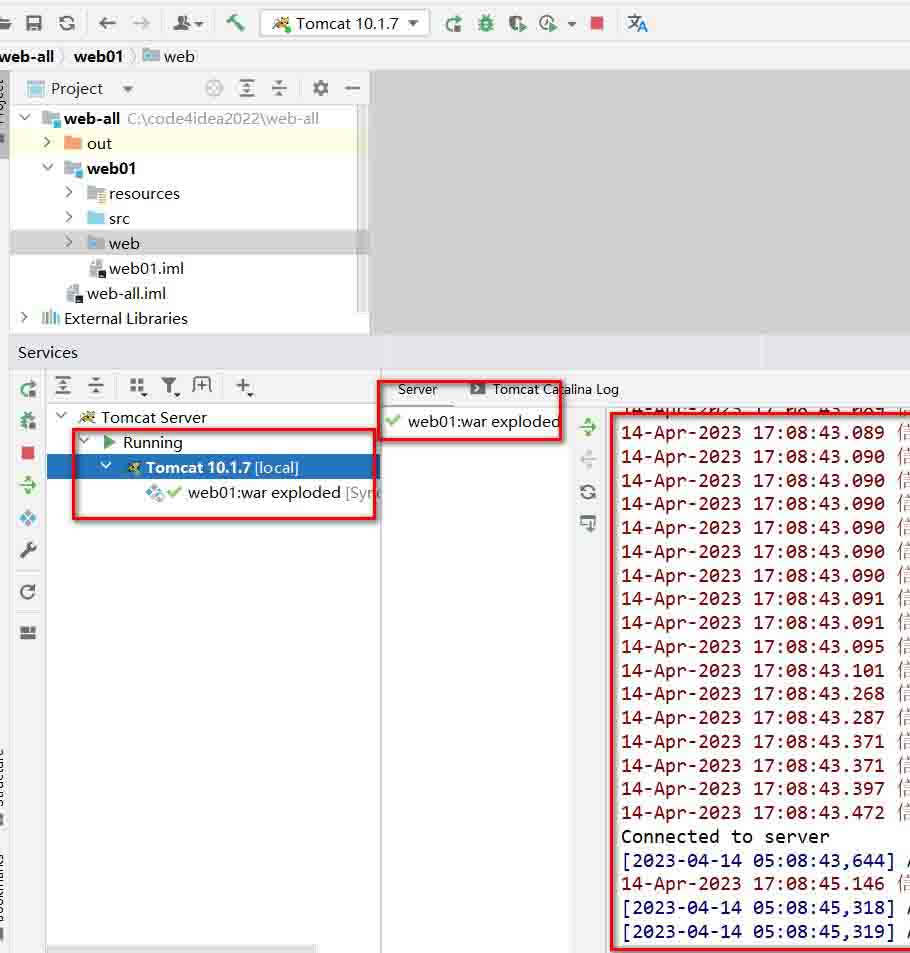Image resolution: width=910 pixels, height=953 pixels.
Task: Expand all in Project panel
Action: click(246, 89)
